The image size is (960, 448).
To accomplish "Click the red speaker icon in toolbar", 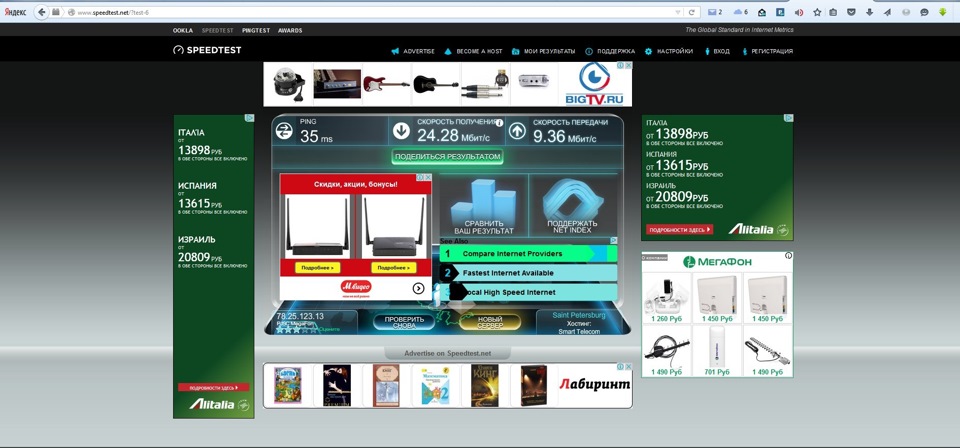I will [x=798, y=12].
